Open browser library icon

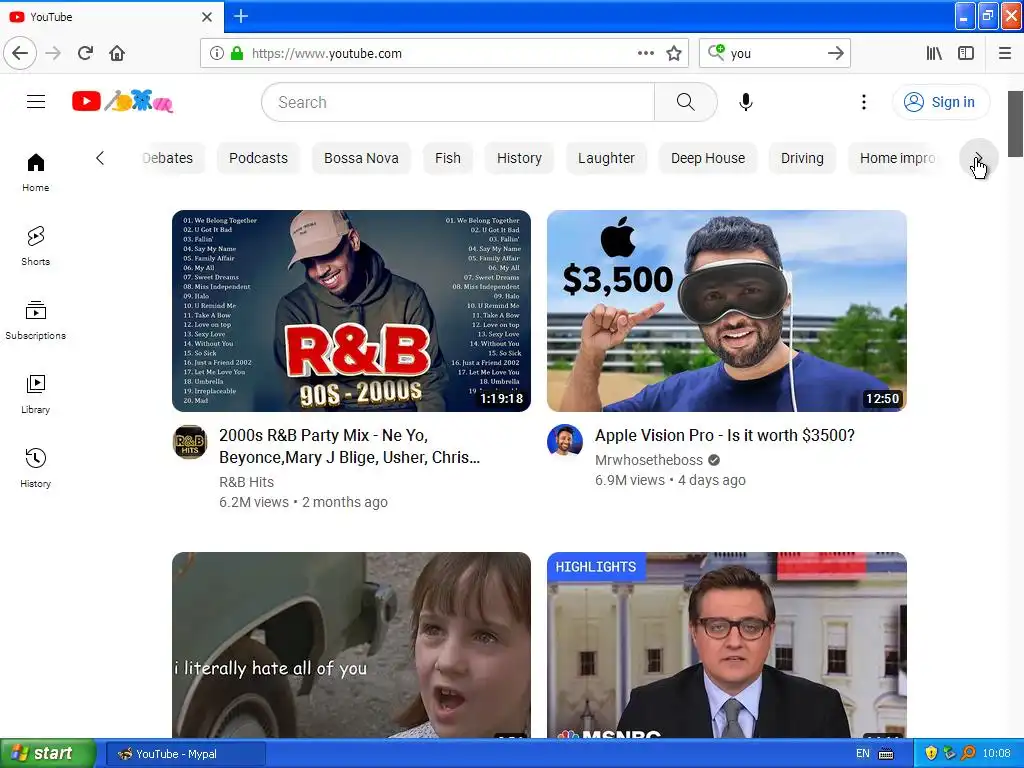[x=934, y=53]
